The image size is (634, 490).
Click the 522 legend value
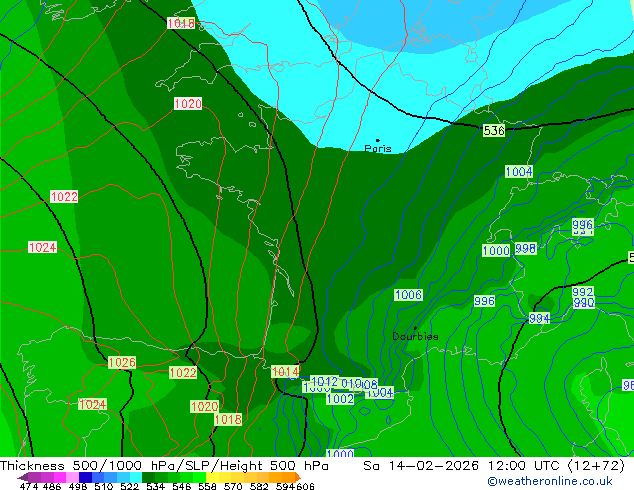[x=130, y=486]
